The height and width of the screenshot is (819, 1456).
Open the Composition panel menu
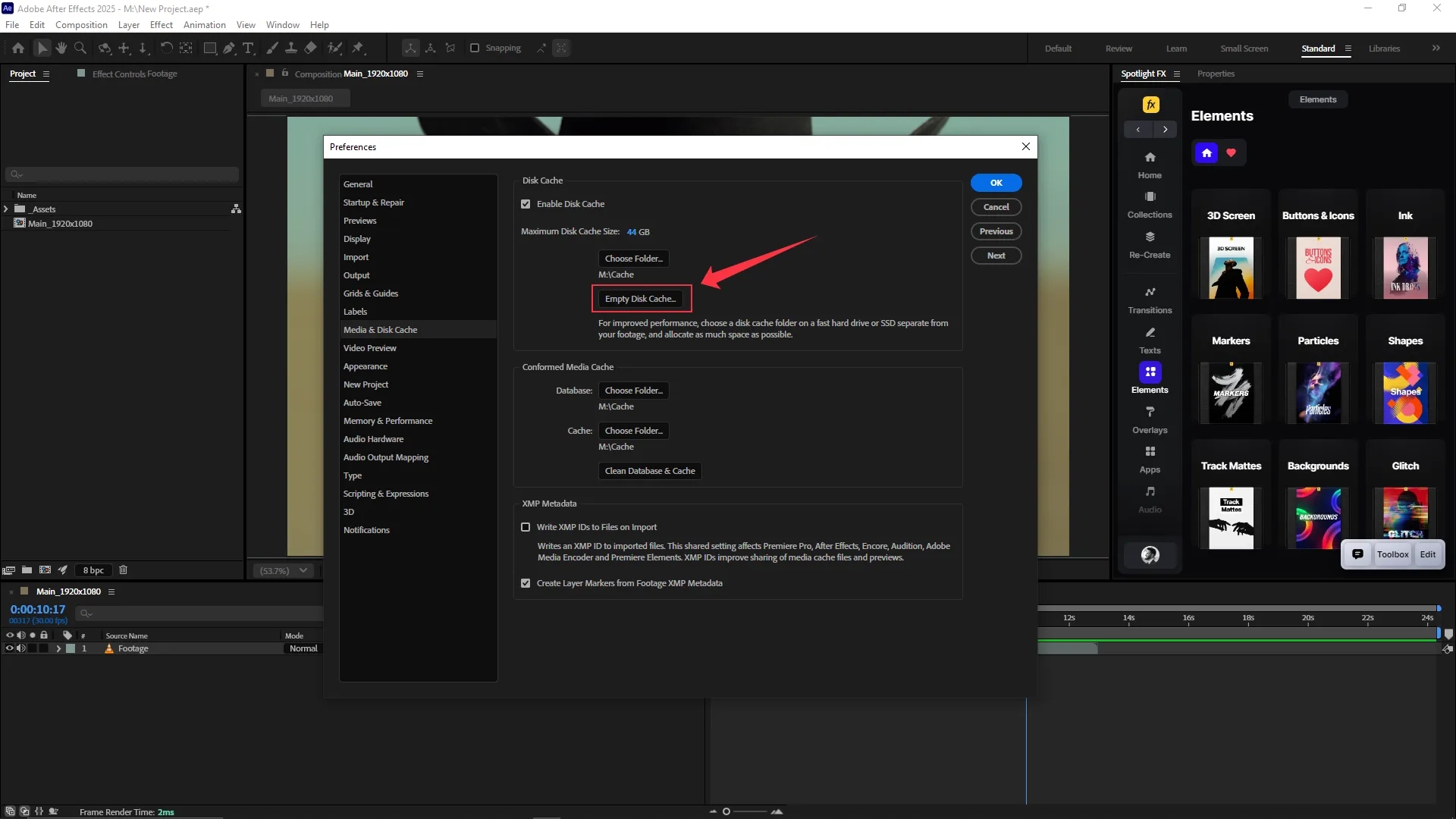420,74
